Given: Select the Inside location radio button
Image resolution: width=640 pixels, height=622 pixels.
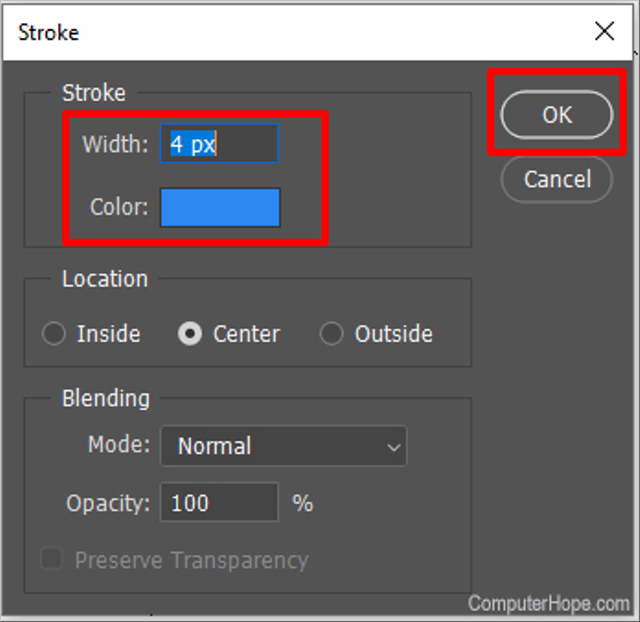Looking at the screenshot, I should coord(54,333).
